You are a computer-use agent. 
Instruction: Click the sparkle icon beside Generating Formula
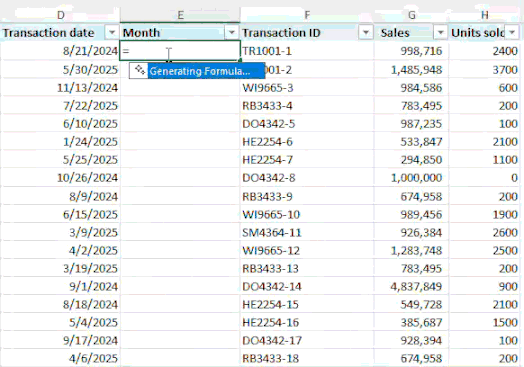(x=140, y=70)
